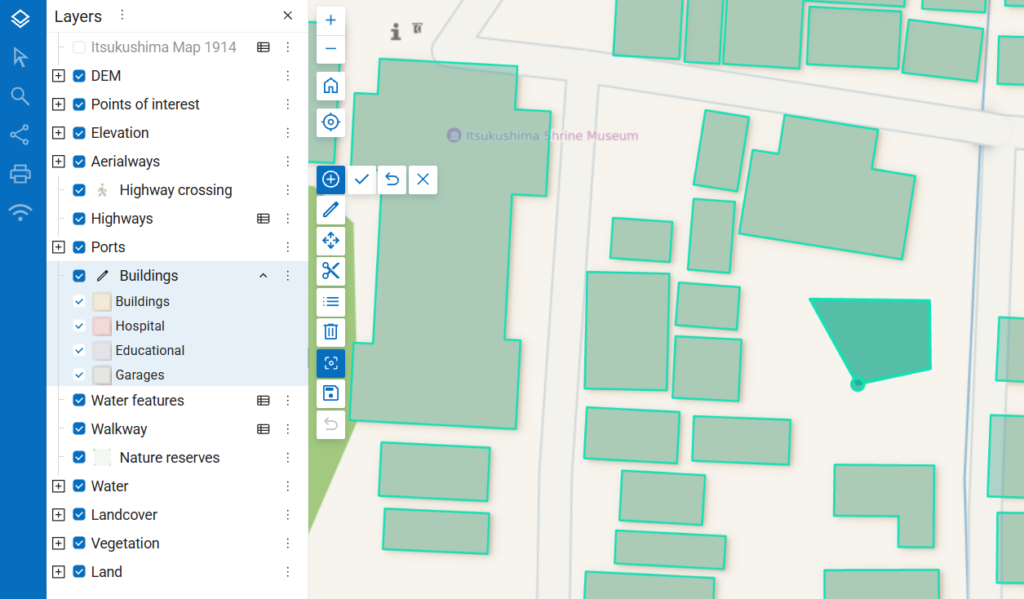Screen dimensions: 1024x599
Task: Click the trash delete feature tool
Action: click(330, 332)
